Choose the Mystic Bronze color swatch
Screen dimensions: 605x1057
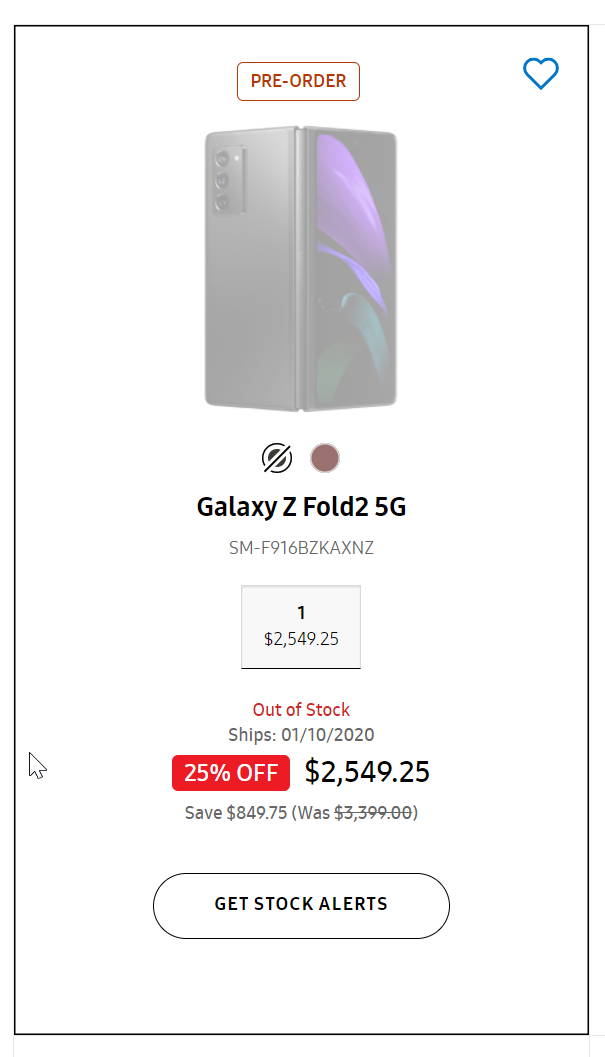[325, 458]
